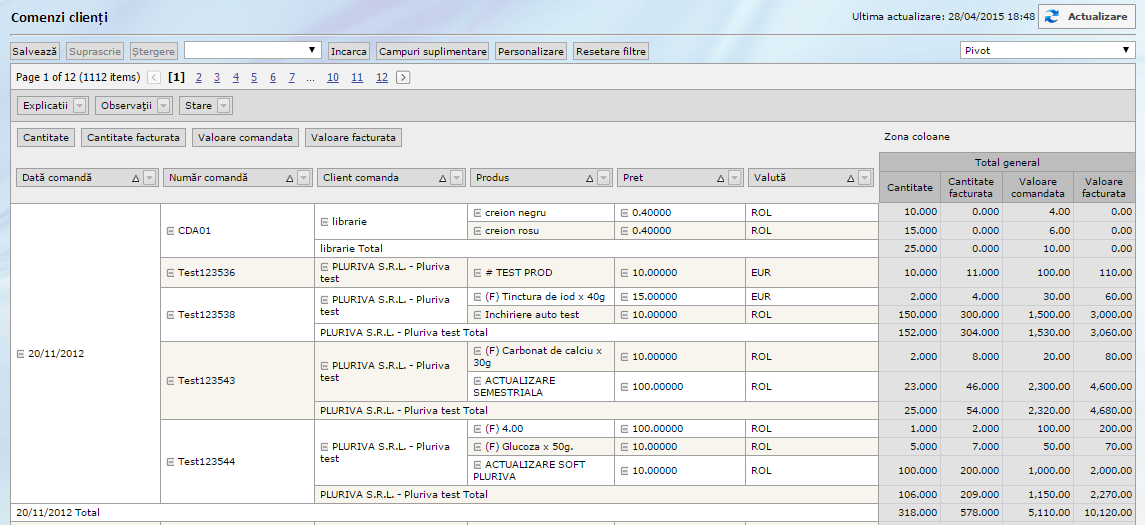This screenshot has height=525, width=1145.
Task: Go to page 5 in pager
Action: tap(254, 78)
